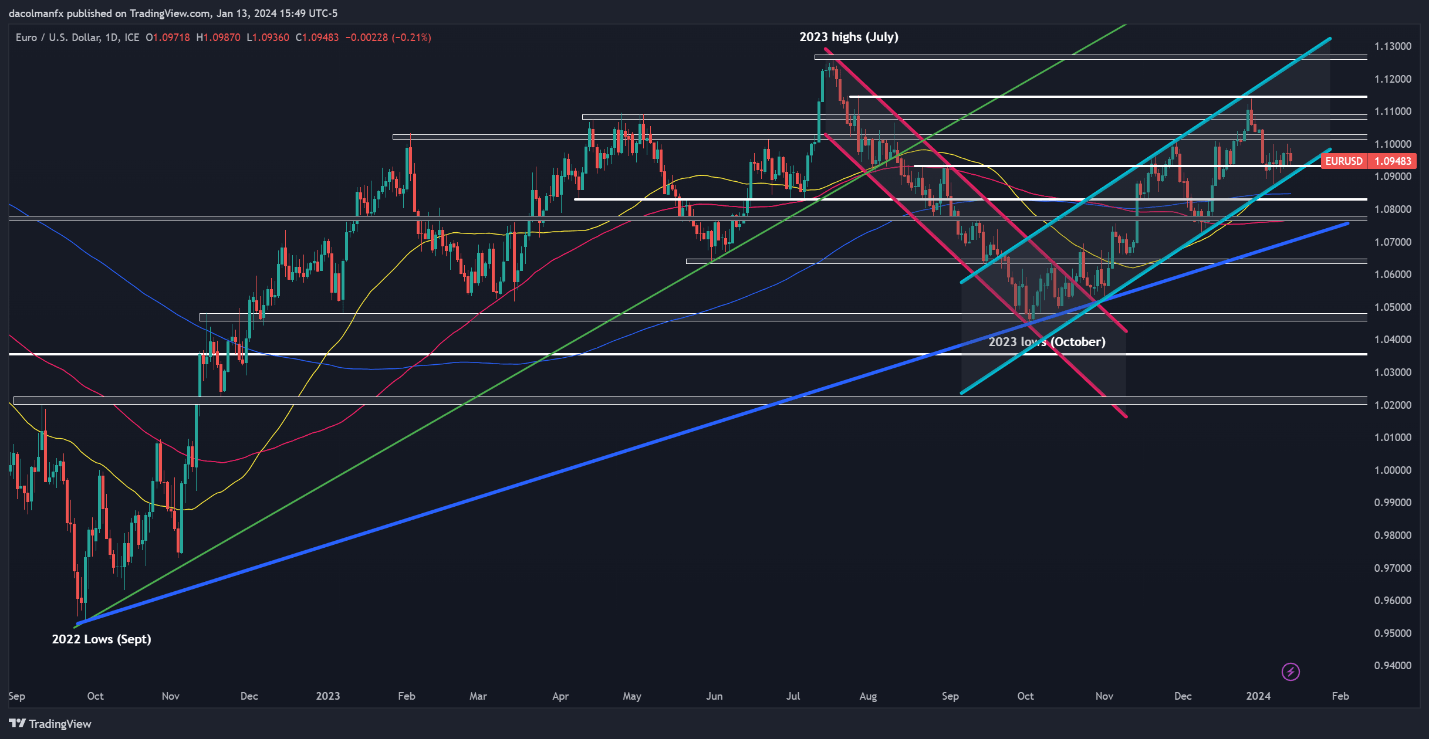Click the 1.04000 price axis label
Image resolution: width=1429 pixels, height=739 pixels.
pyautogui.click(x=1393, y=340)
